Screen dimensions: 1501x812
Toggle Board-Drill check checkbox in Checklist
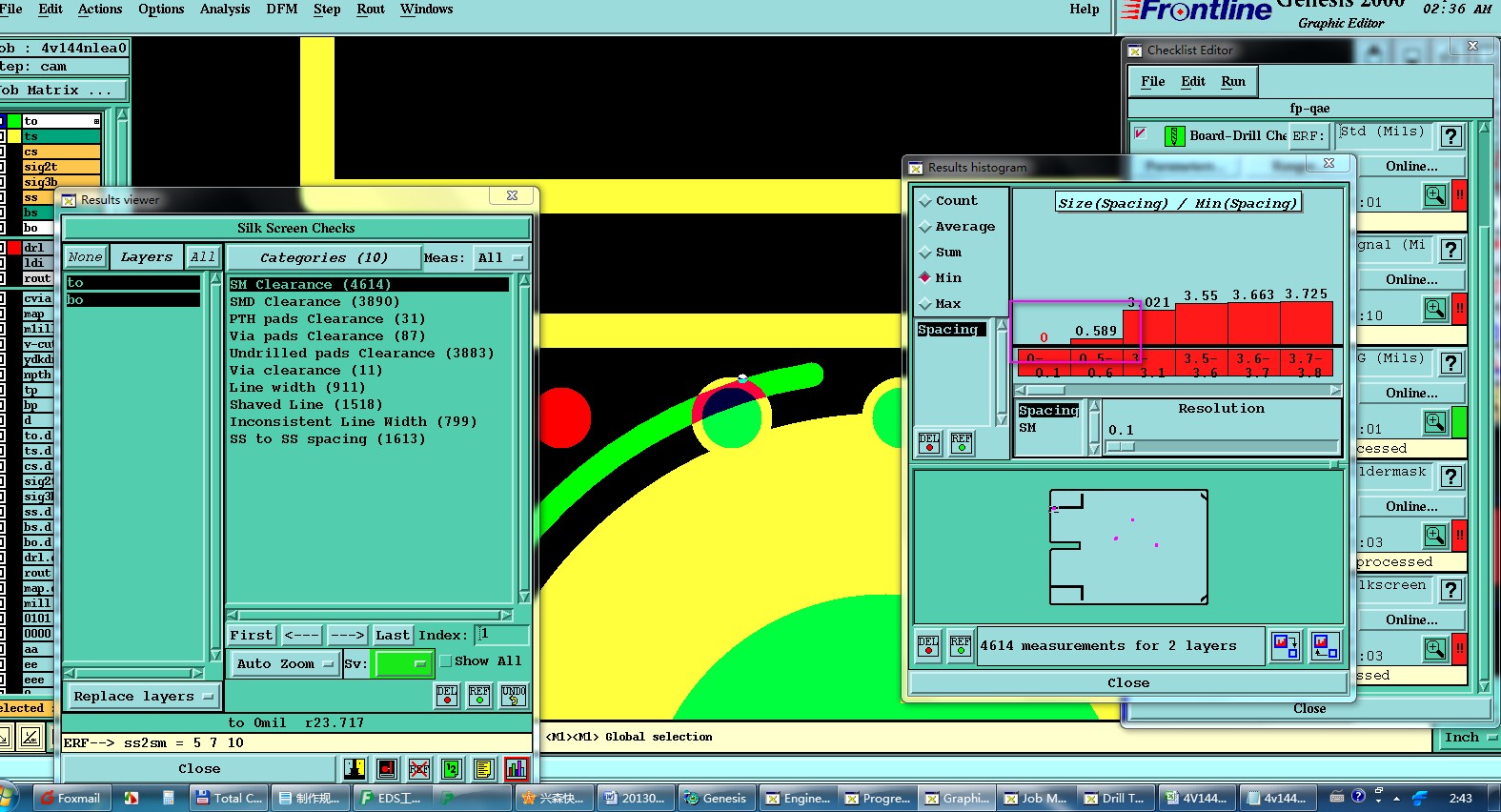(1140, 133)
